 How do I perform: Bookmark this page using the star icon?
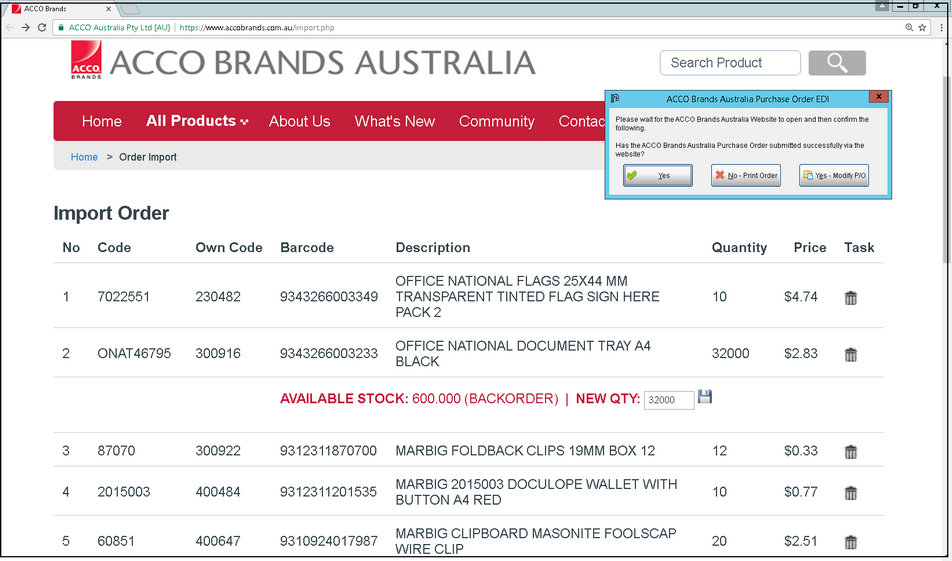point(922,27)
